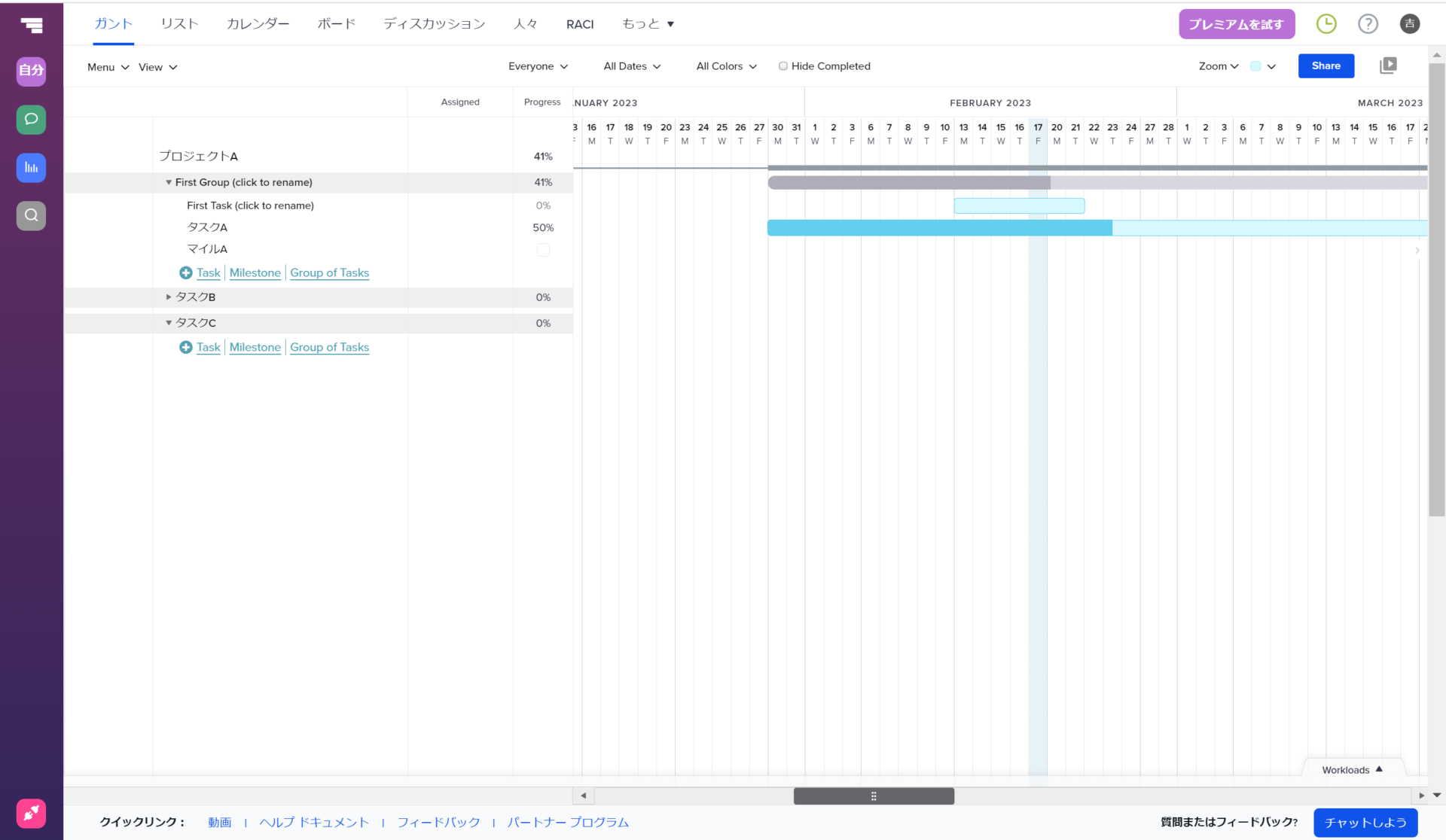Image resolution: width=1446 pixels, height=840 pixels.
Task: Click the horizontal scrollbar thumb at the bottom
Action: point(874,796)
